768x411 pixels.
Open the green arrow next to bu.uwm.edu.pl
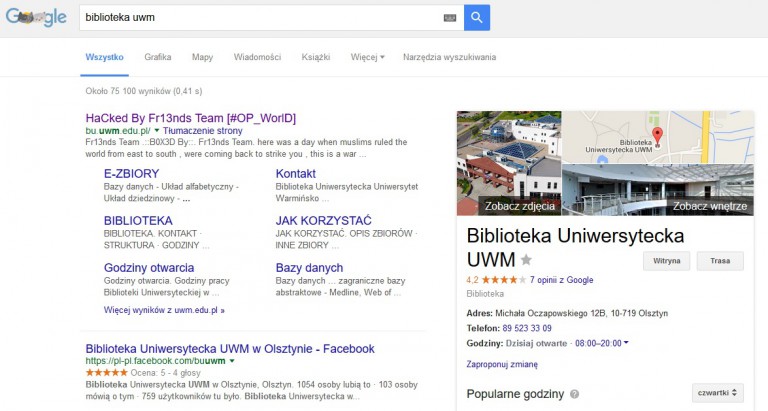click(x=158, y=131)
